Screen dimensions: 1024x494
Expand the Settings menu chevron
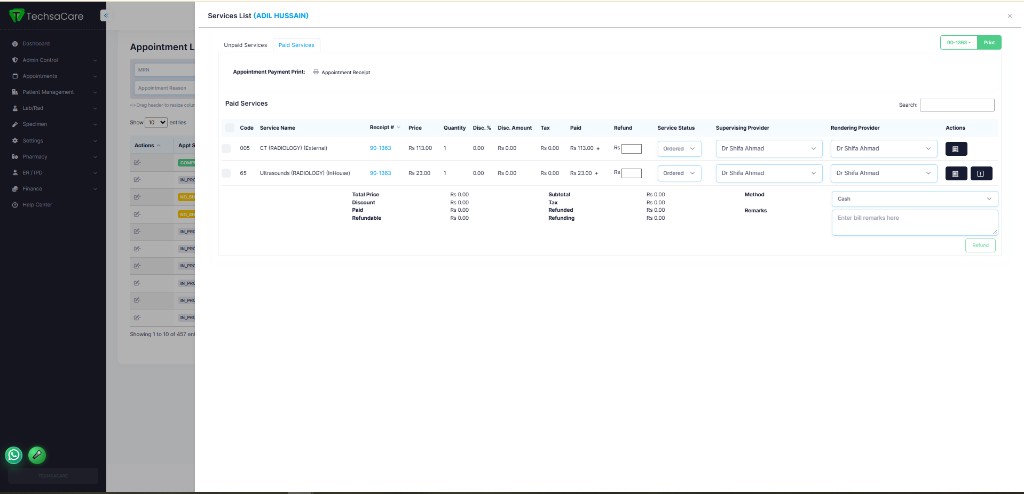[x=95, y=140]
